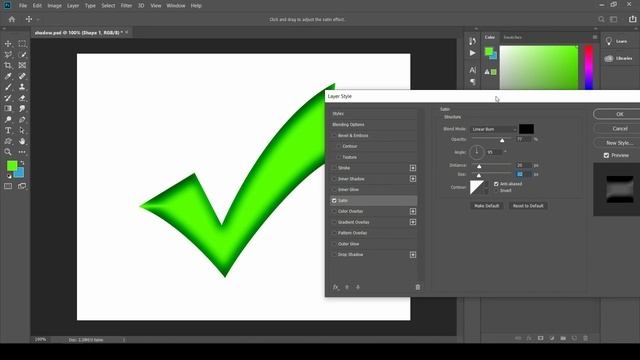This screenshot has height=360, width=640.
Task: Uncheck the Anti-aliased checkbox
Action: coord(496,184)
